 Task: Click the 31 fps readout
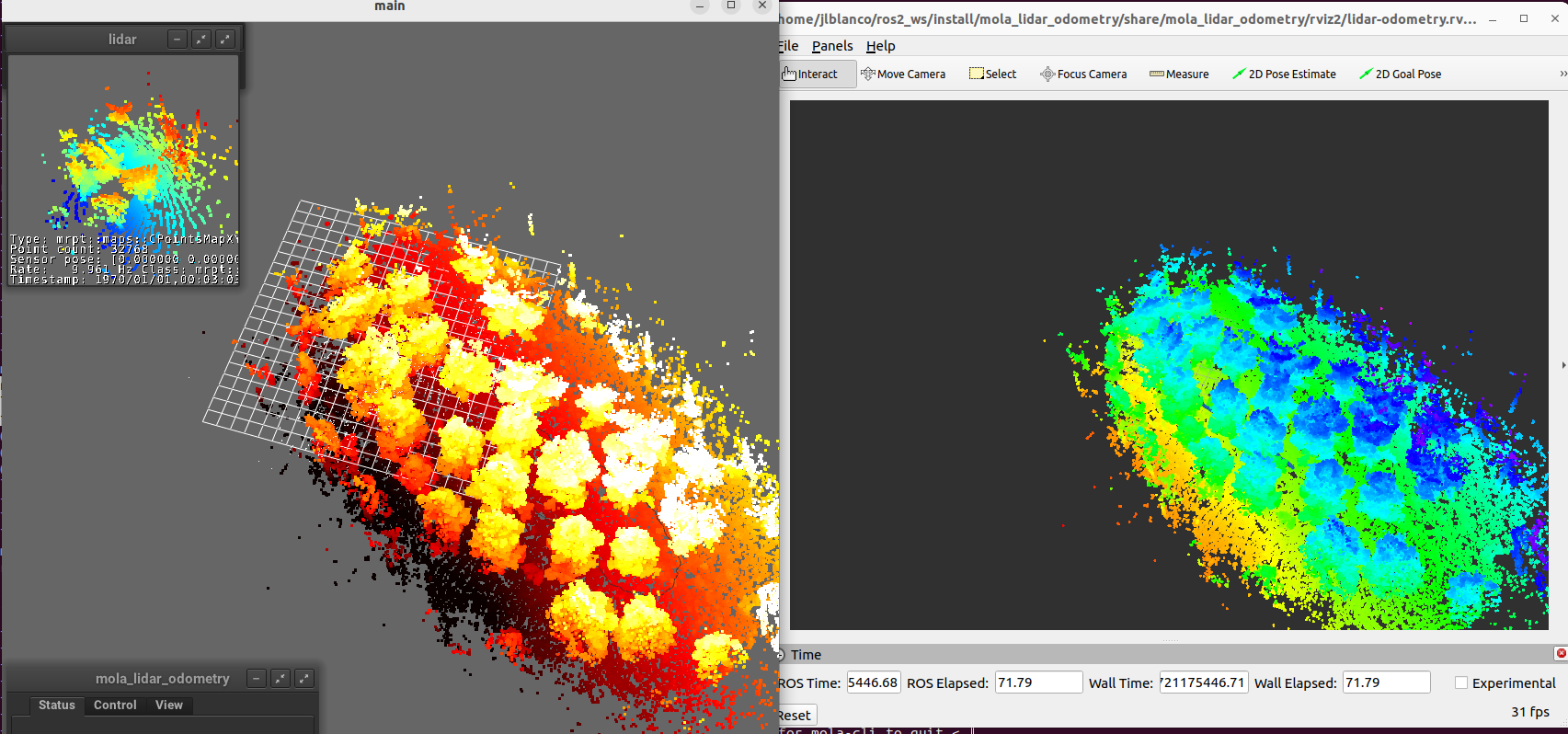pos(1530,712)
